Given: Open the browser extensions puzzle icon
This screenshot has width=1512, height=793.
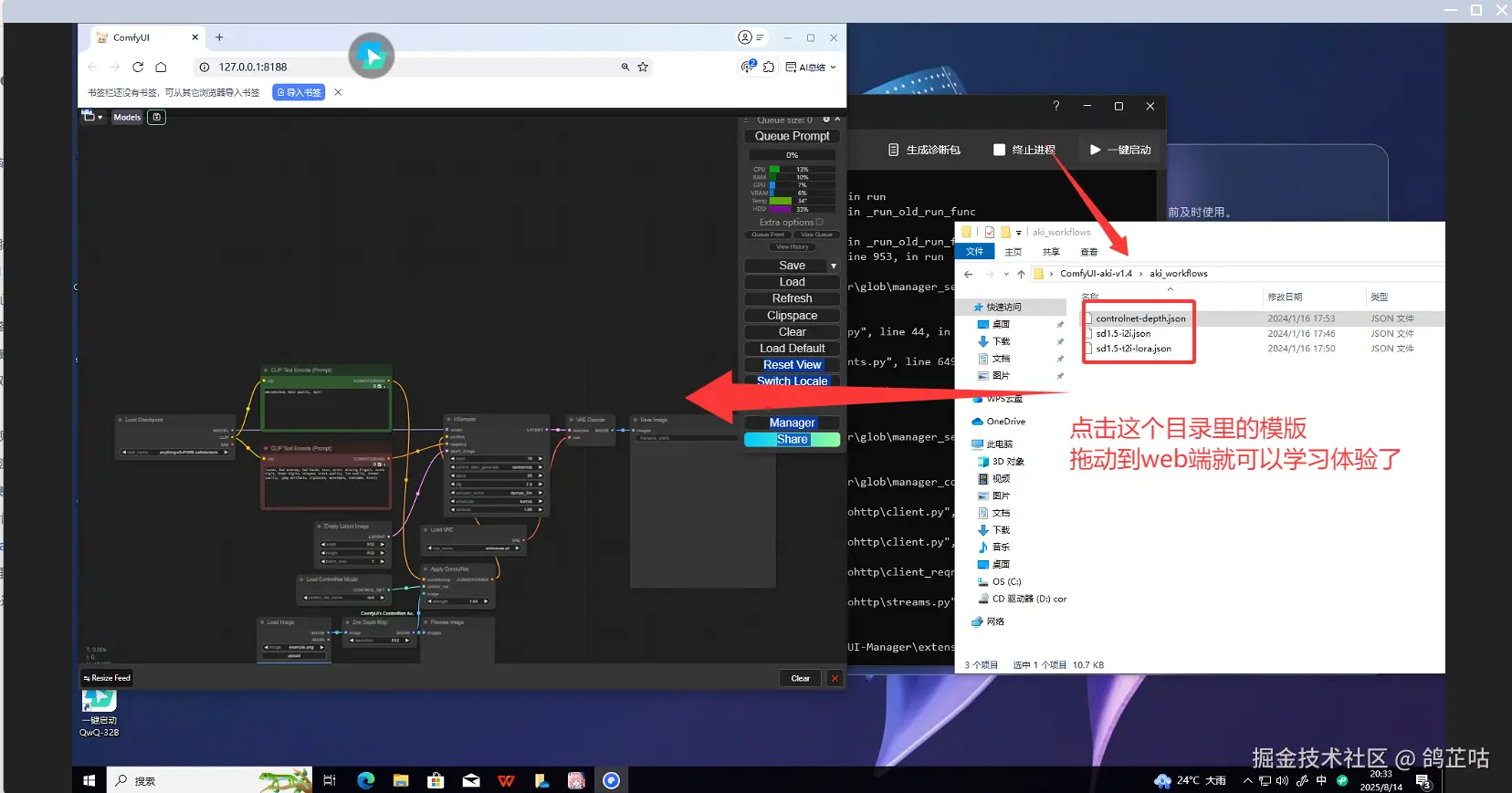Looking at the screenshot, I should click(x=769, y=67).
